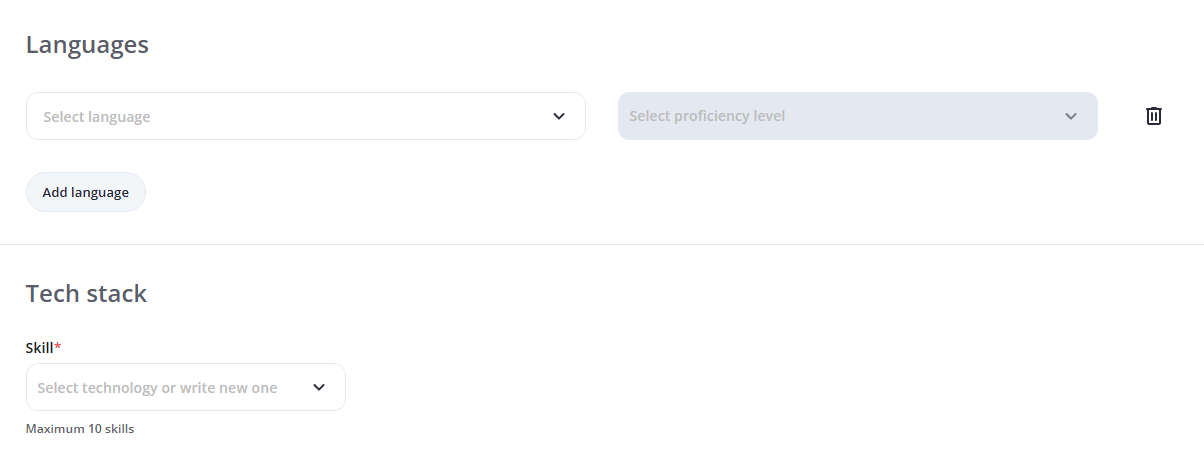Click the 'Select language' placeholder text
This screenshot has height=464, width=1204.
coord(97,117)
